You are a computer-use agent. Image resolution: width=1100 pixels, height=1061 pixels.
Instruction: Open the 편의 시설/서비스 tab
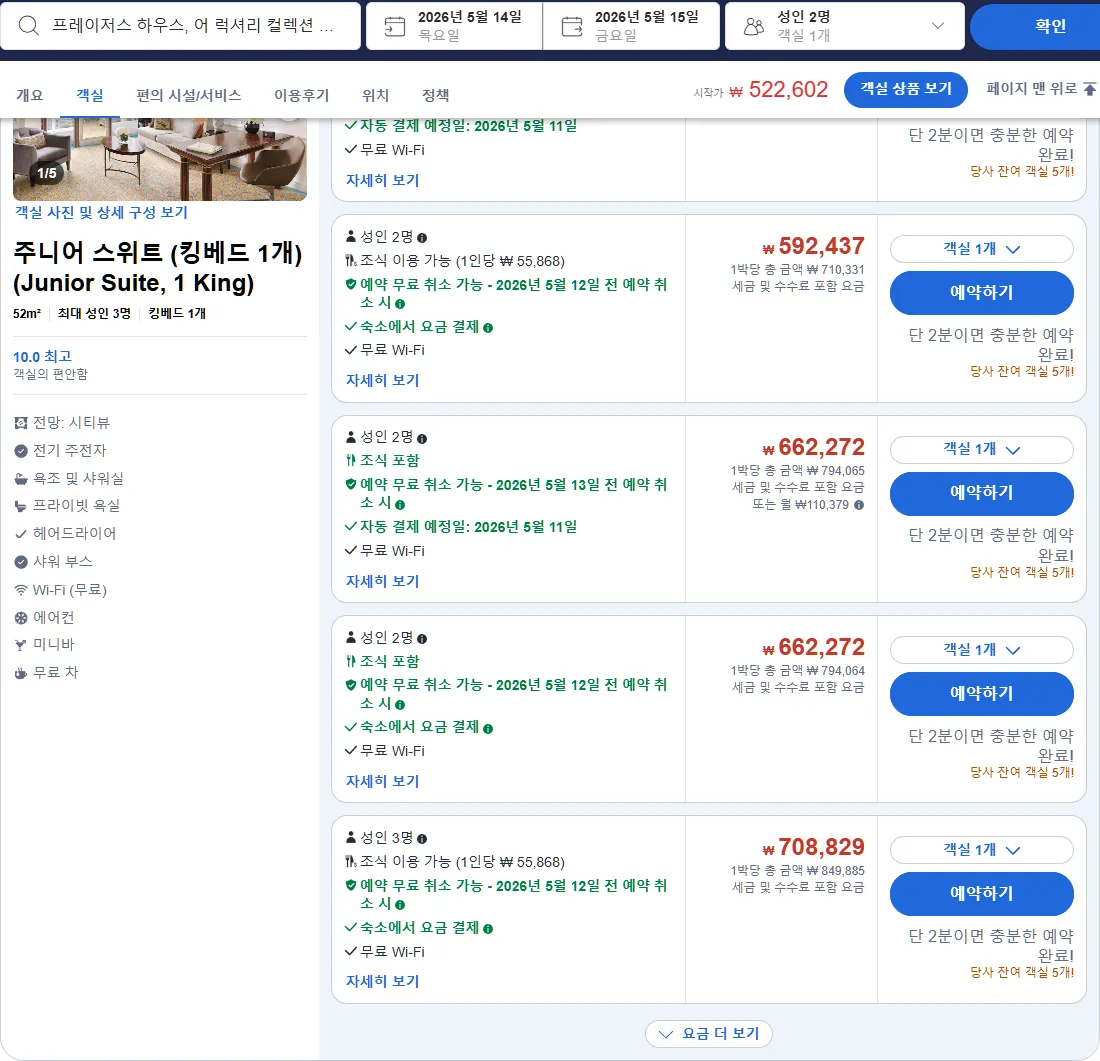click(189, 95)
